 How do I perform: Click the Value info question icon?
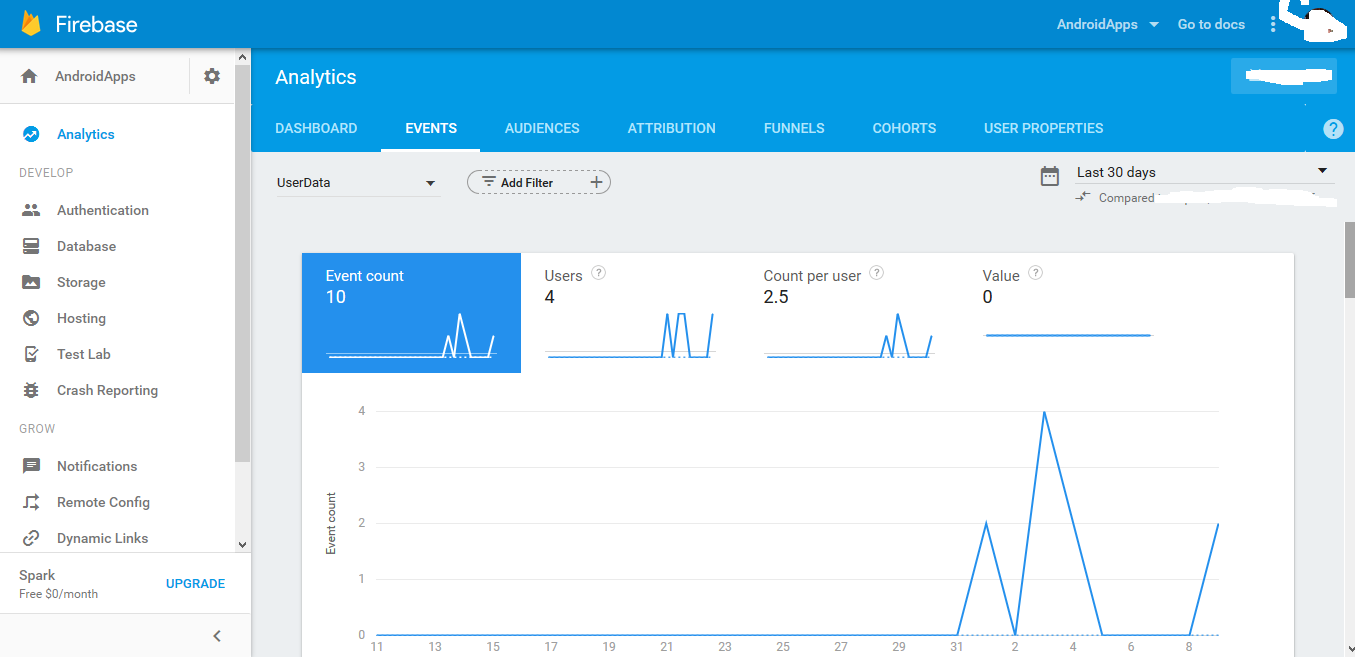point(1036,272)
